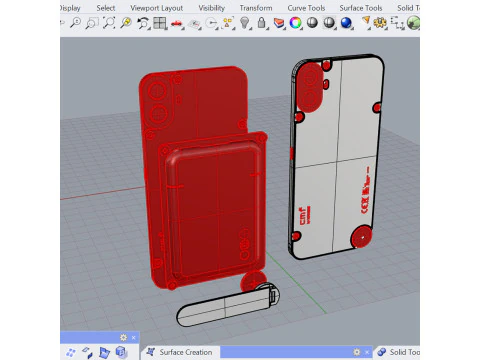Switch to the Transform tab
480x360 pixels.
click(x=256, y=8)
